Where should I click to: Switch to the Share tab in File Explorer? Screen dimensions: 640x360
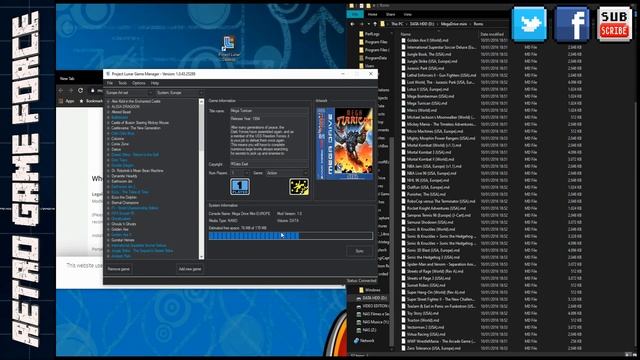(x=391, y=14)
